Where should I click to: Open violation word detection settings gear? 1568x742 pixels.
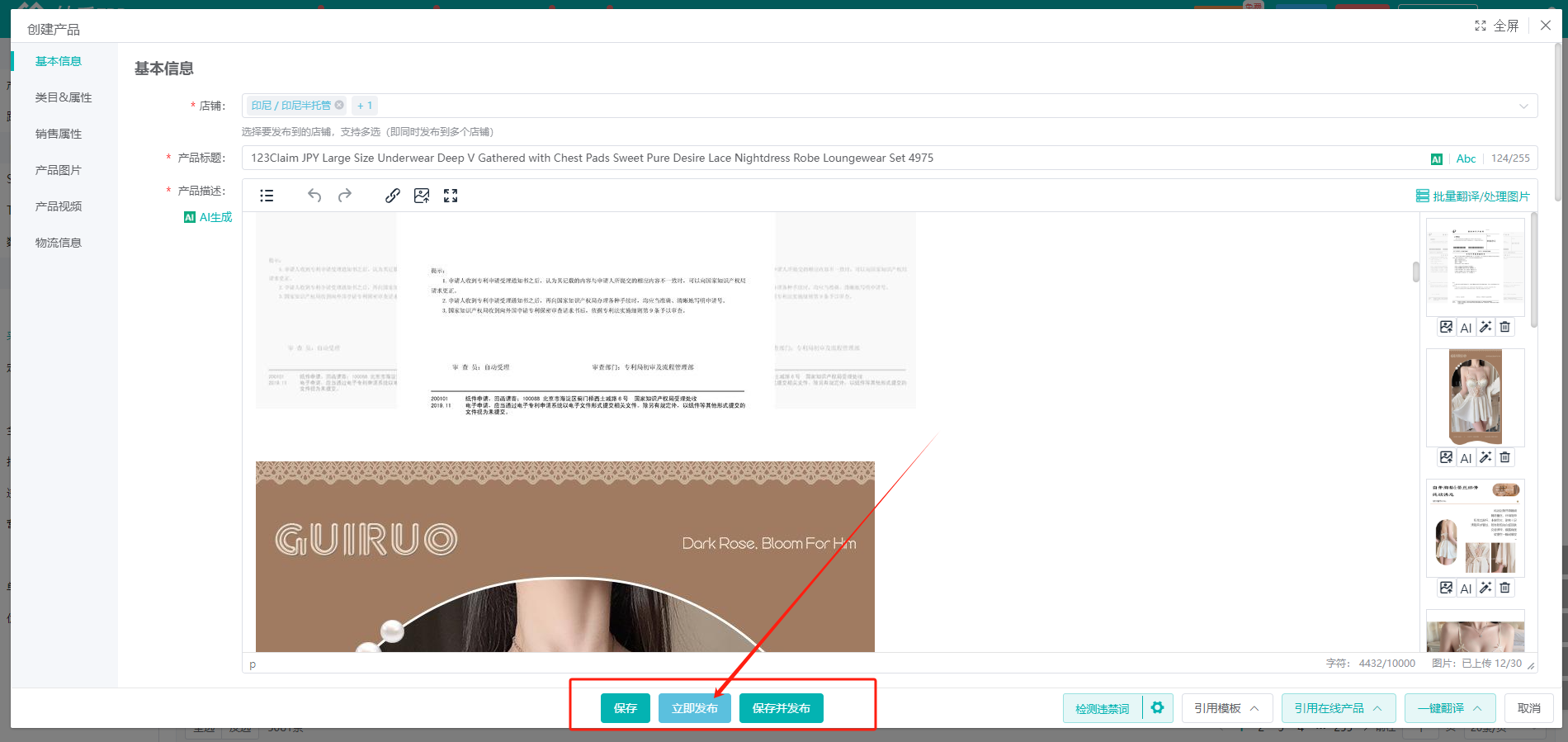(x=1157, y=707)
